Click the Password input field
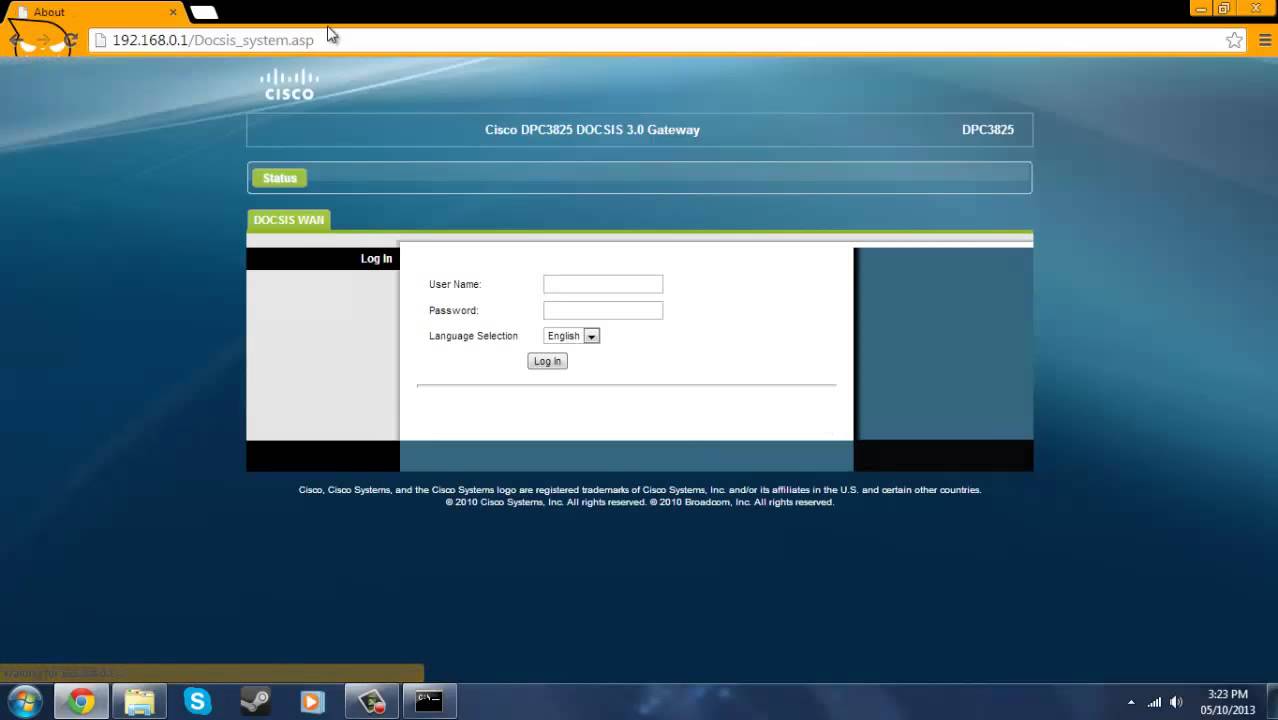The width and height of the screenshot is (1278, 720). (x=603, y=310)
